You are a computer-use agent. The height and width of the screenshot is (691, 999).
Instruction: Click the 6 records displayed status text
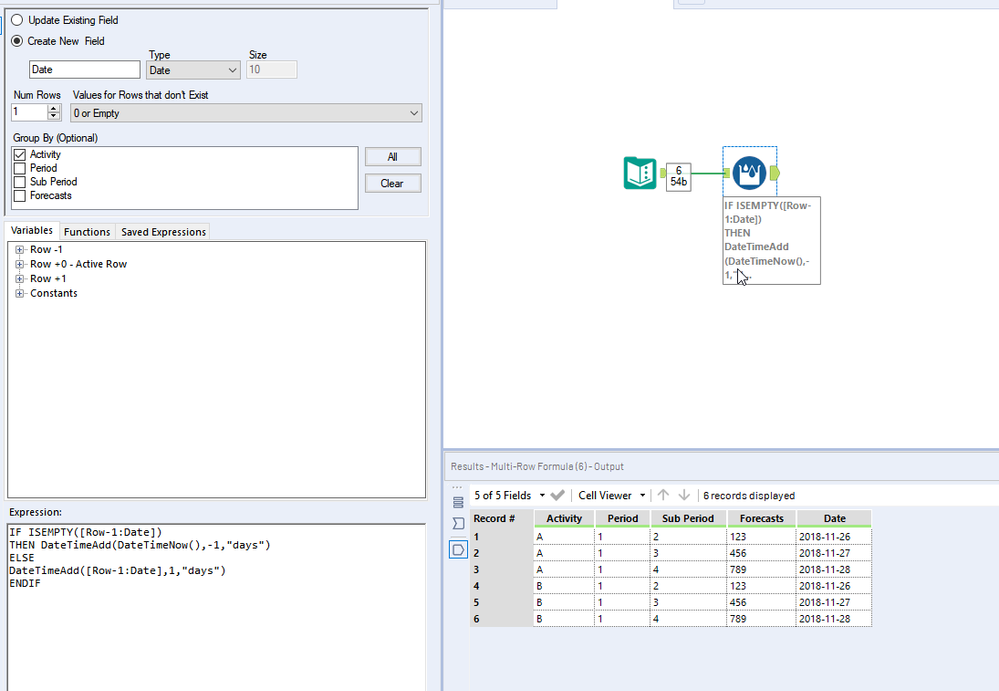[749, 495]
